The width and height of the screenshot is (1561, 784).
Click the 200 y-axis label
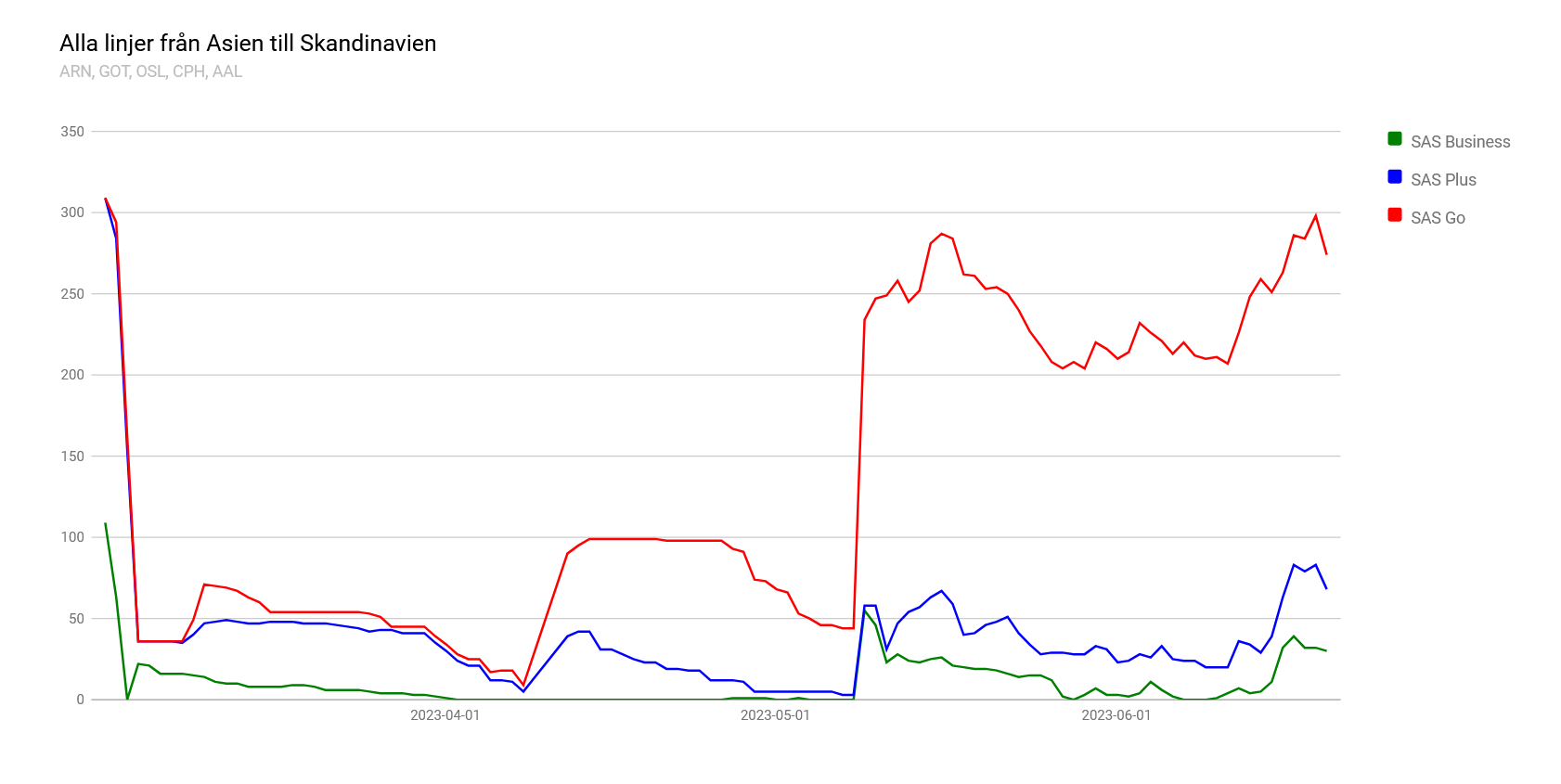point(72,375)
